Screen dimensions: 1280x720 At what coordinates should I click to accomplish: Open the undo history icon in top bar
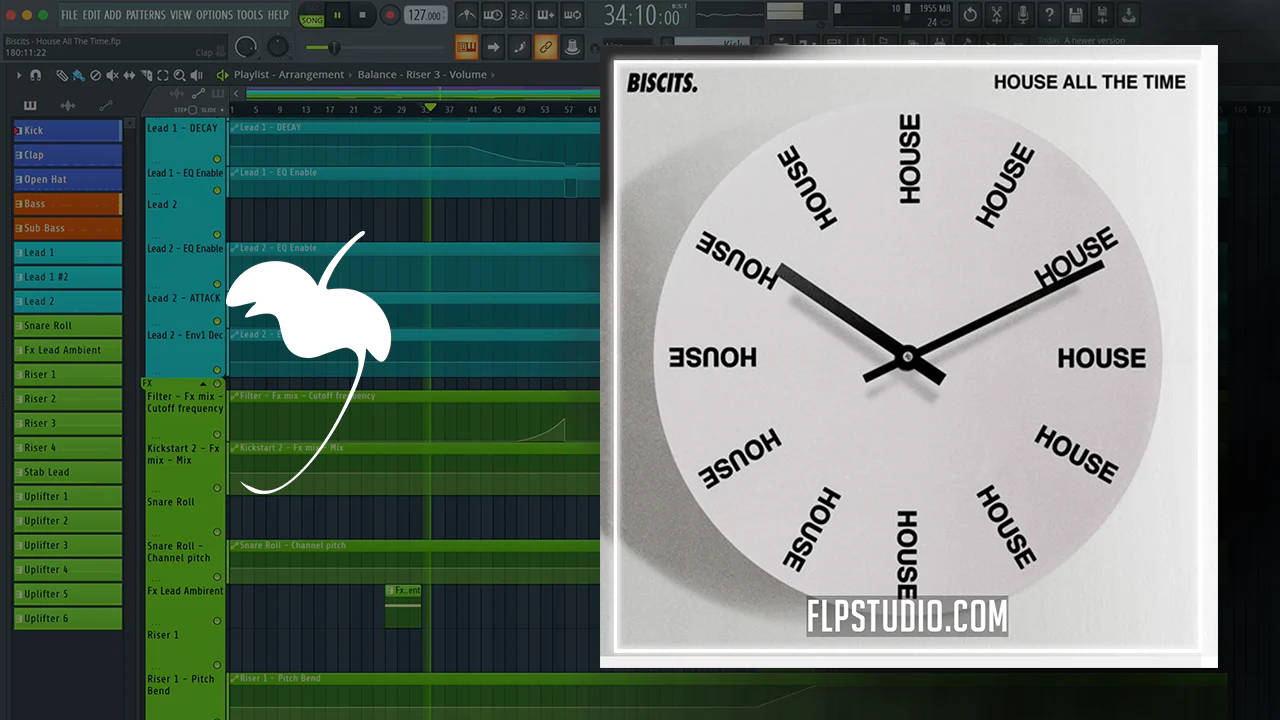click(x=970, y=15)
